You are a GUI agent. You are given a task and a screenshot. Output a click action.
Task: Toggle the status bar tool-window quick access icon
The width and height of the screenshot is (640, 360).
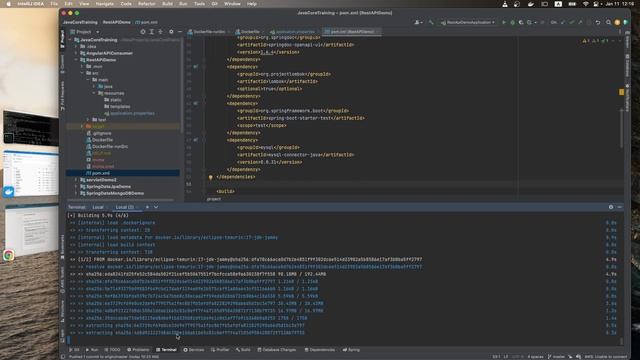[x=63, y=356]
